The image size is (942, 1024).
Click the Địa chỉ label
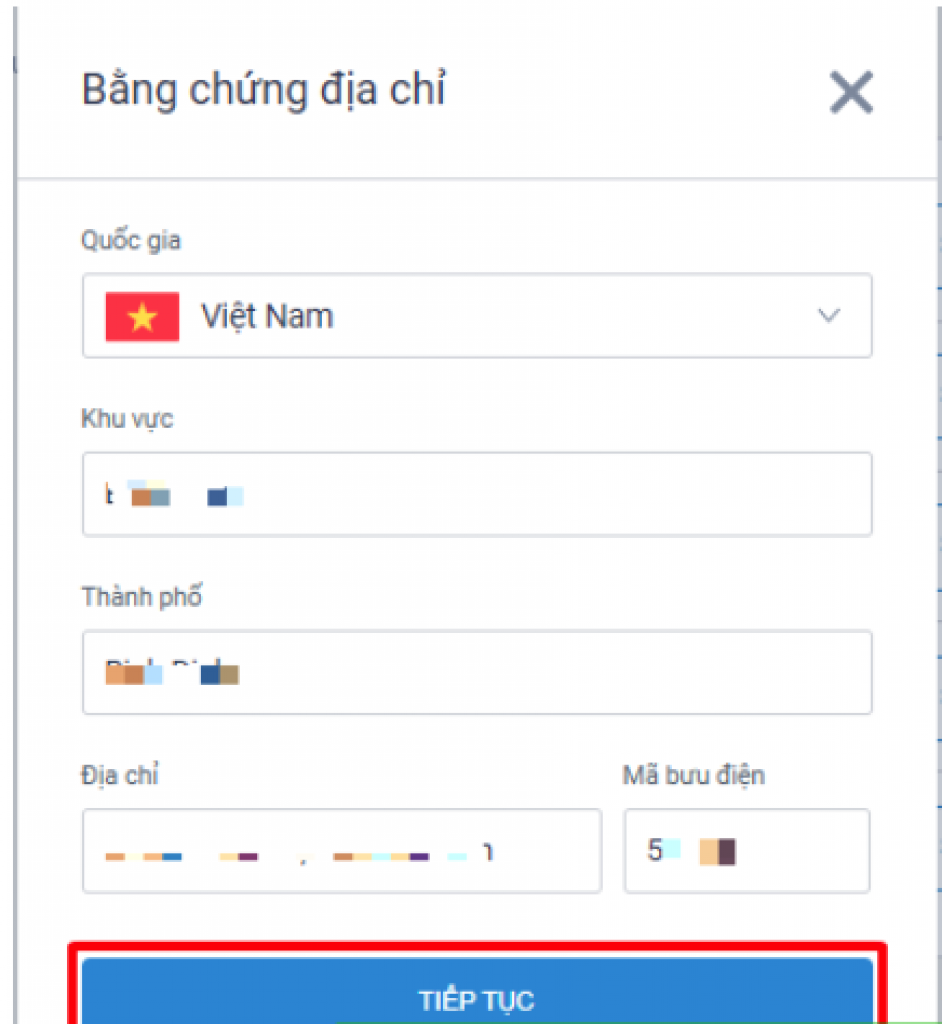pos(120,775)
